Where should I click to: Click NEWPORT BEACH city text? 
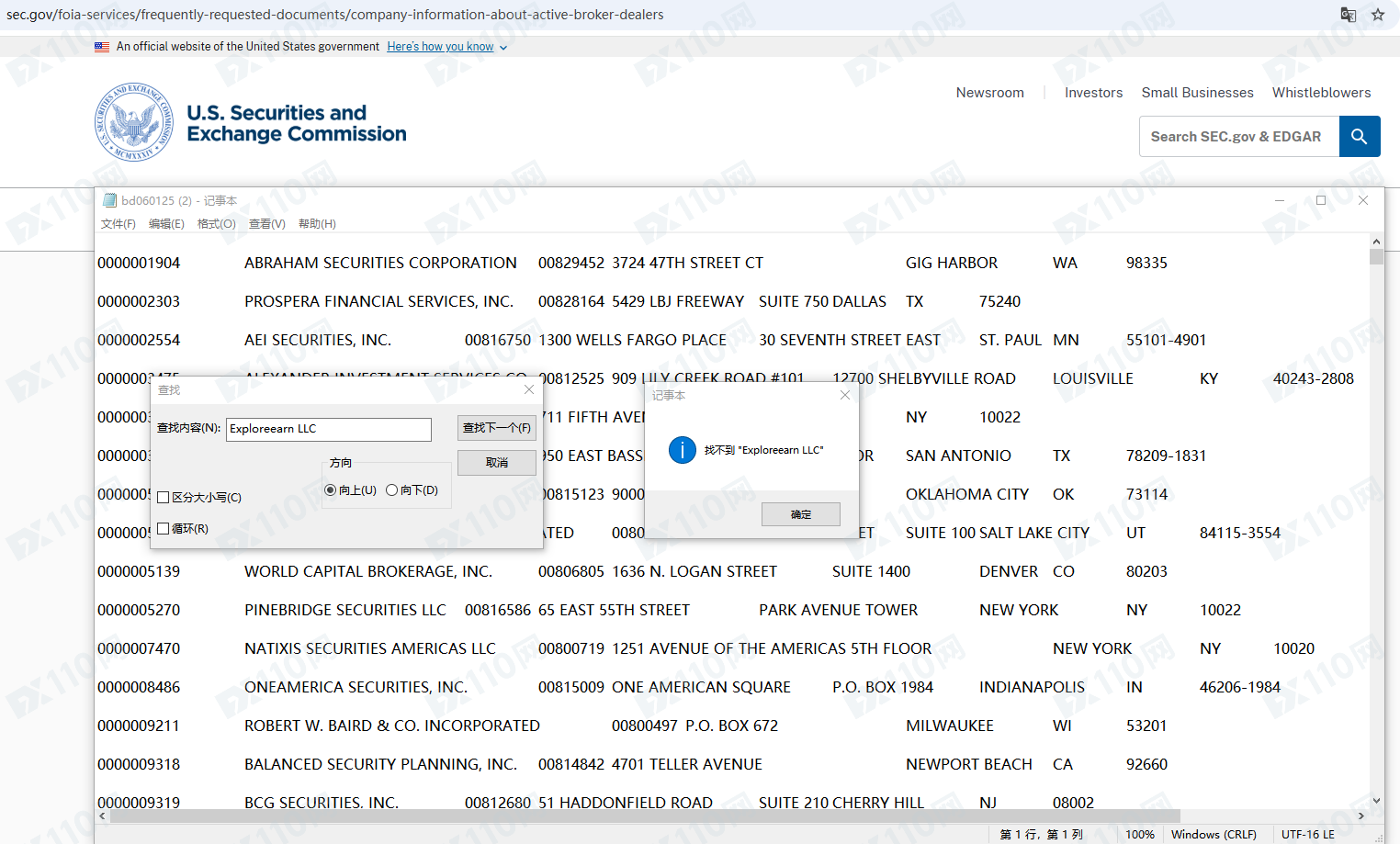(969, 764)
